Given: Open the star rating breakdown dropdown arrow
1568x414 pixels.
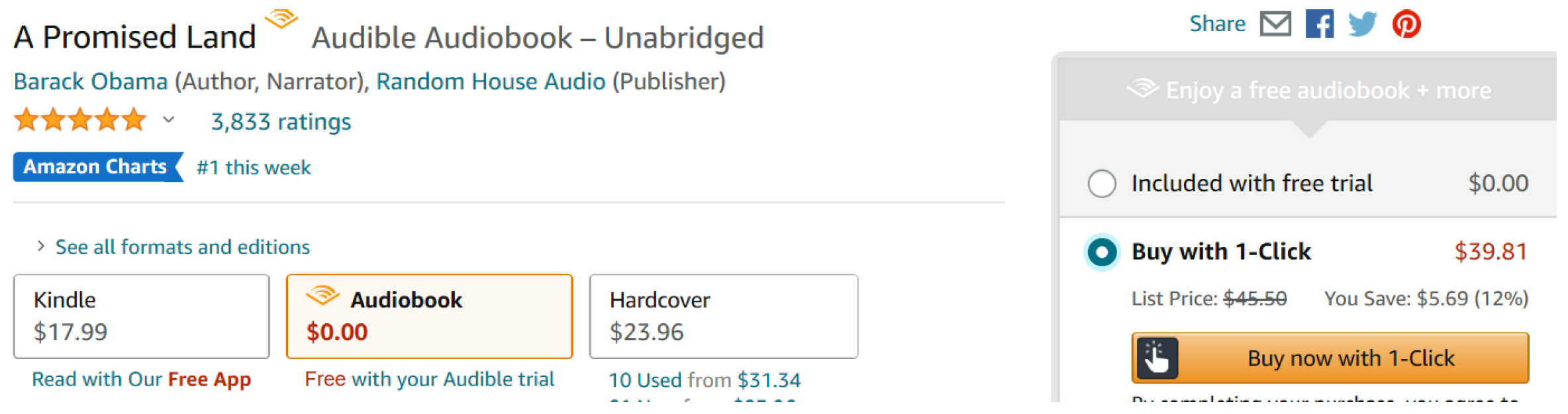Looking at the screenshot, I should [169, 121].
